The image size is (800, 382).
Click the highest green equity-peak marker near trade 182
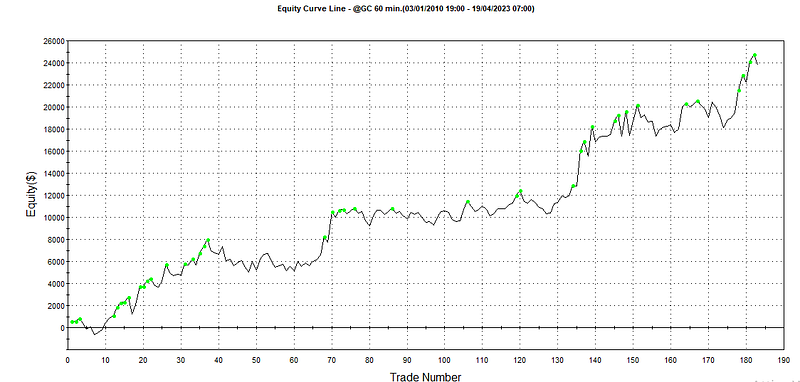(755, 55)
